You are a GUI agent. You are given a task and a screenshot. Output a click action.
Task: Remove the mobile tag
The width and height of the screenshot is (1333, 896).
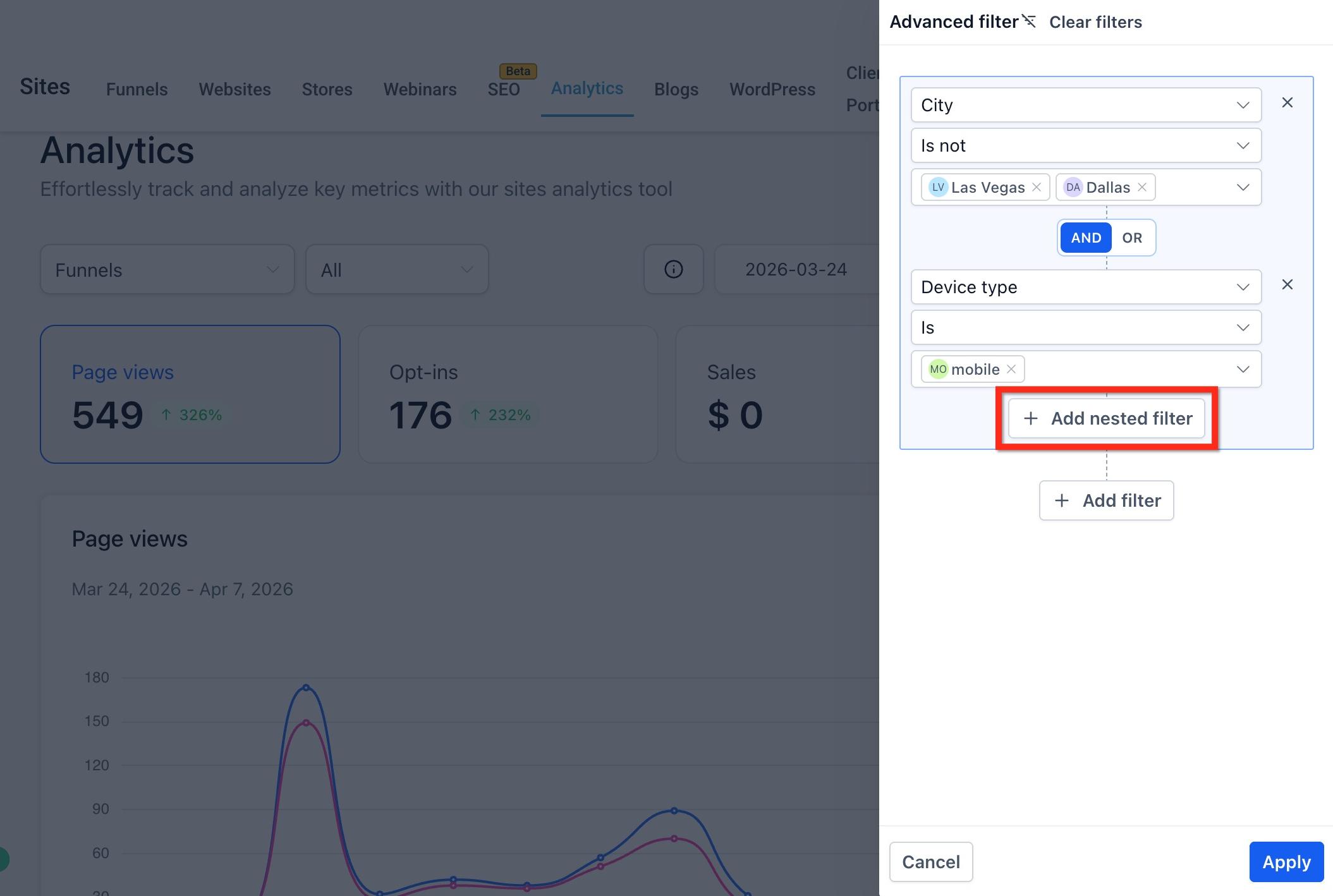point(1011,369)
